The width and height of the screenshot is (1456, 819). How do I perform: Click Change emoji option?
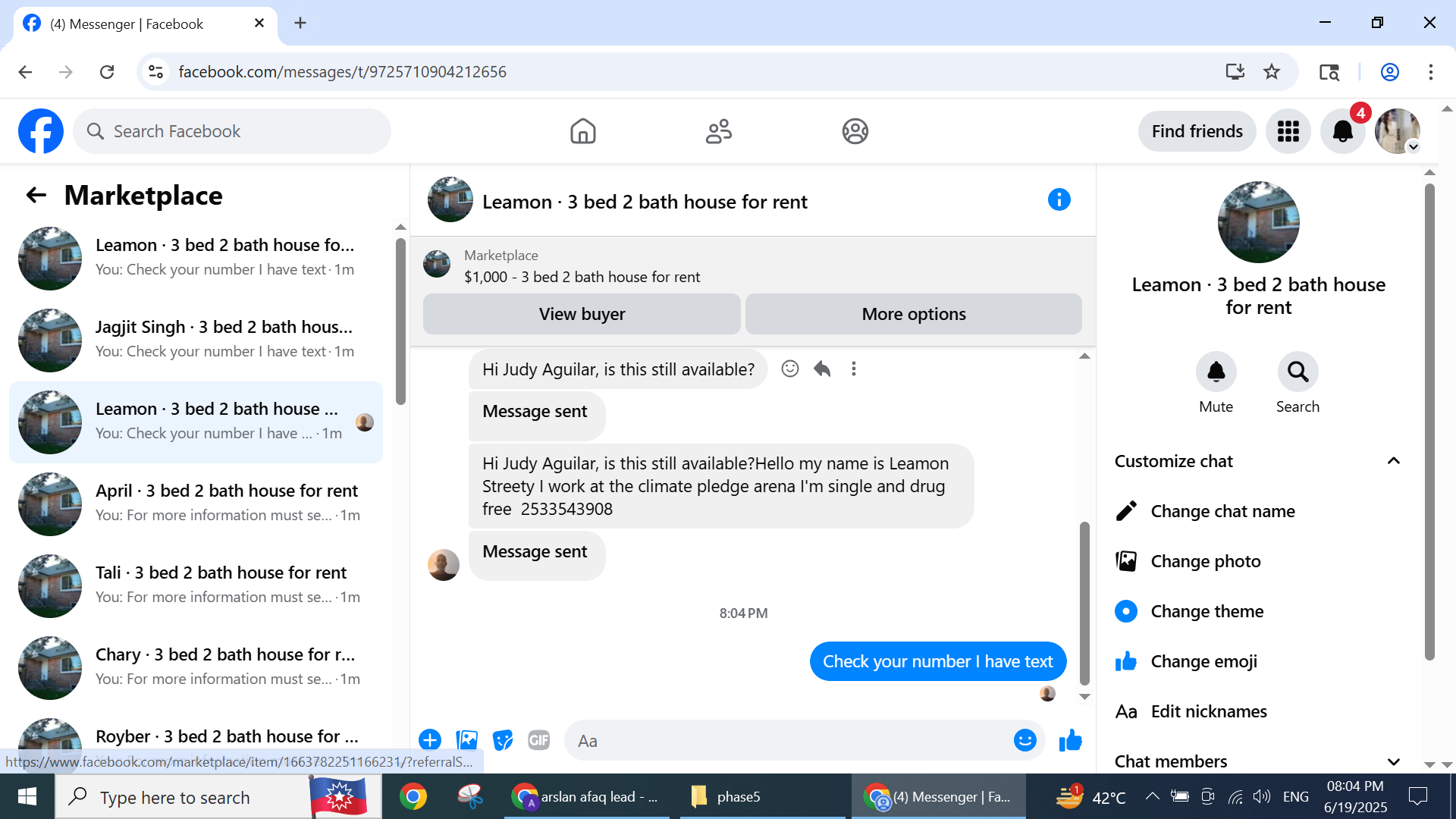(1259, 661)
